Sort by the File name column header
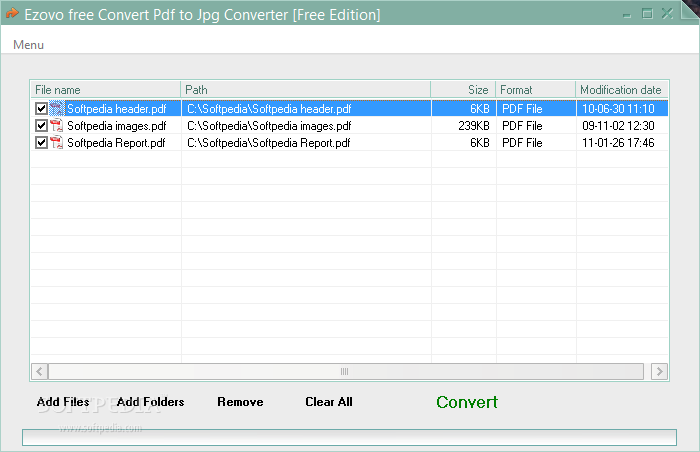The width and height of the screenshot is (700, 452). point(105,90)
